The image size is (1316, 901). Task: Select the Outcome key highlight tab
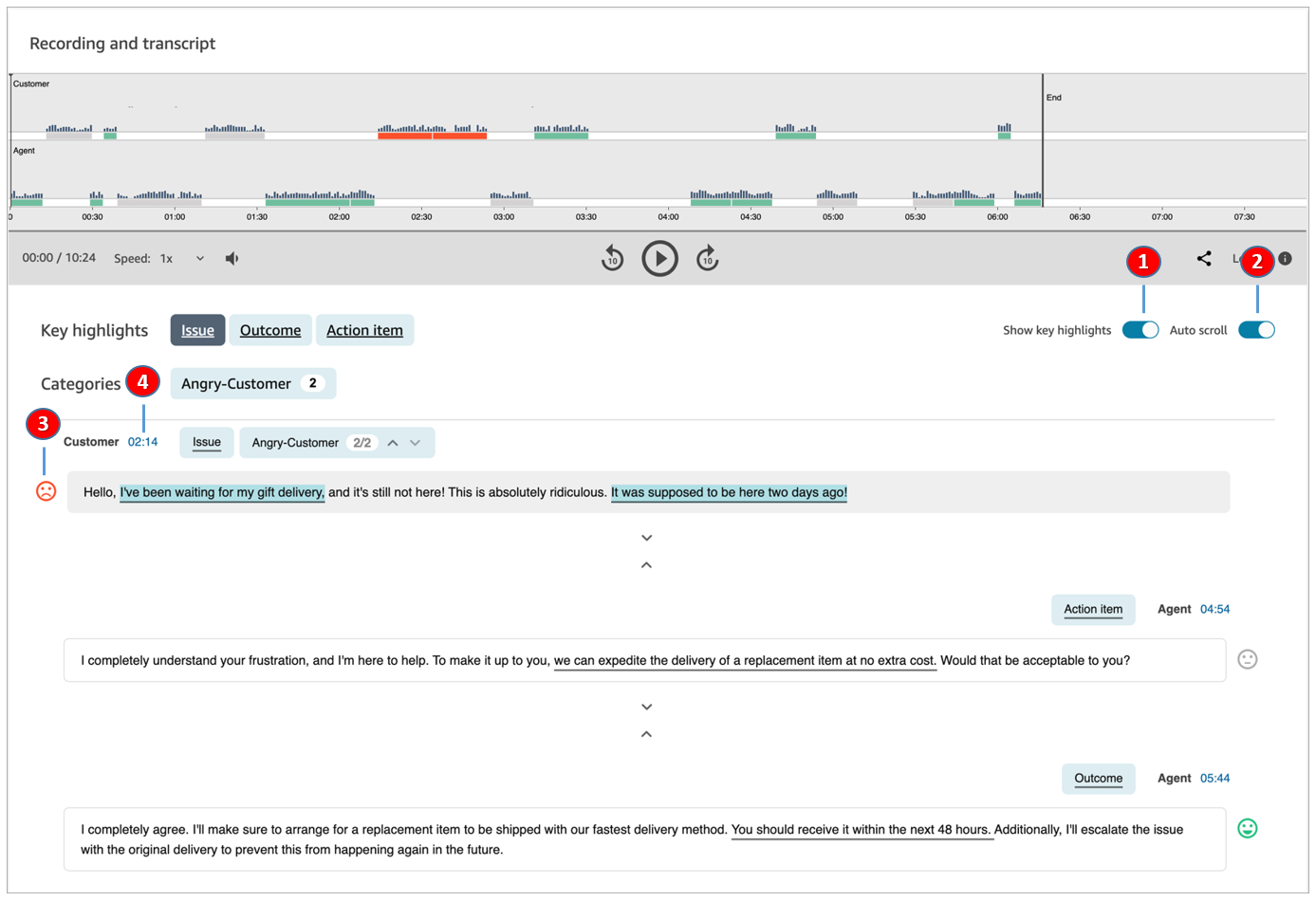click(270, 330)
